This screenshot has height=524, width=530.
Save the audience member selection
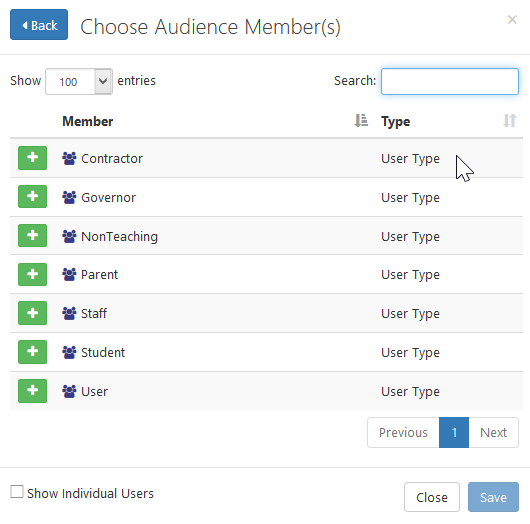[x=493, y=497]
